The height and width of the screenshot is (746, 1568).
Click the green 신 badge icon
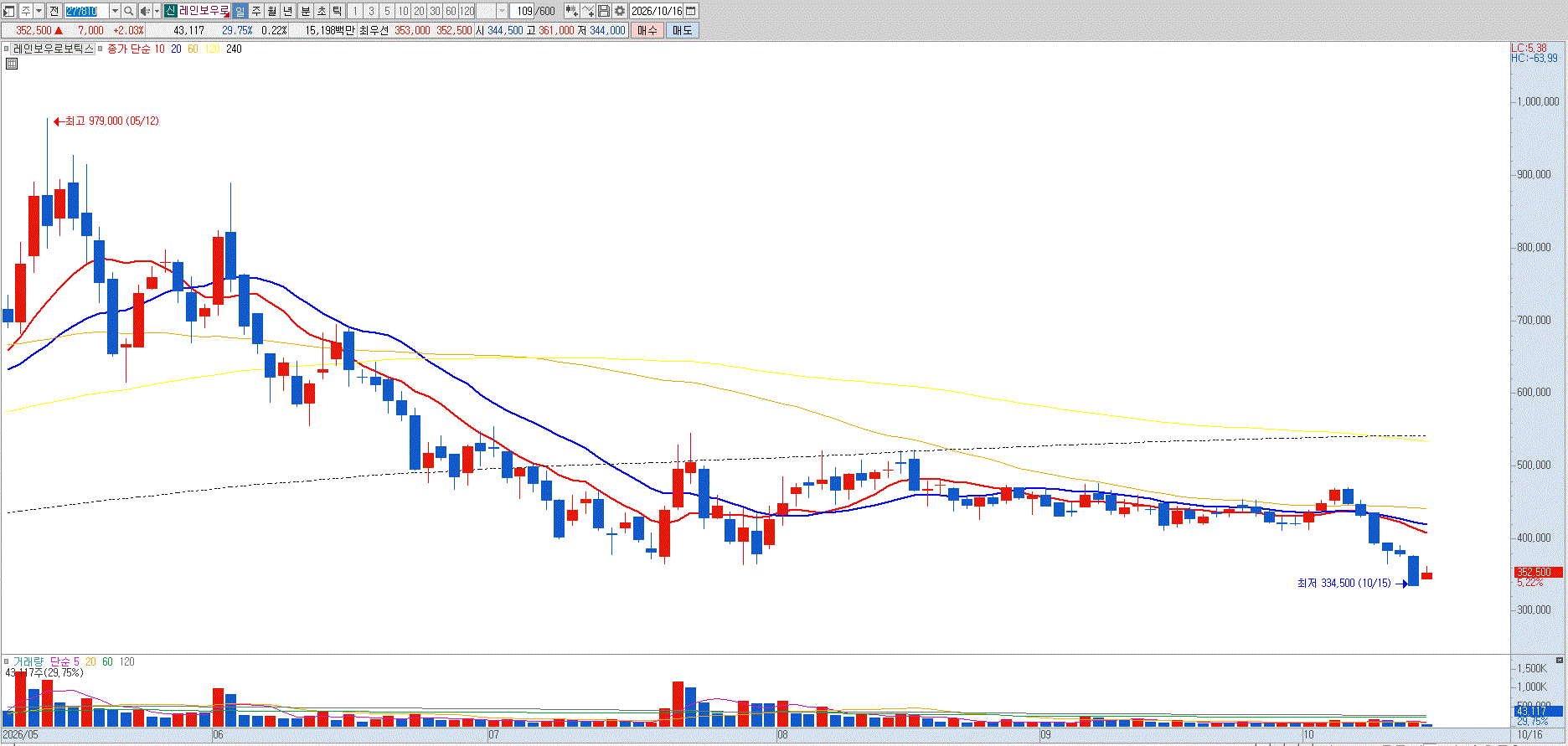(171, 11)
